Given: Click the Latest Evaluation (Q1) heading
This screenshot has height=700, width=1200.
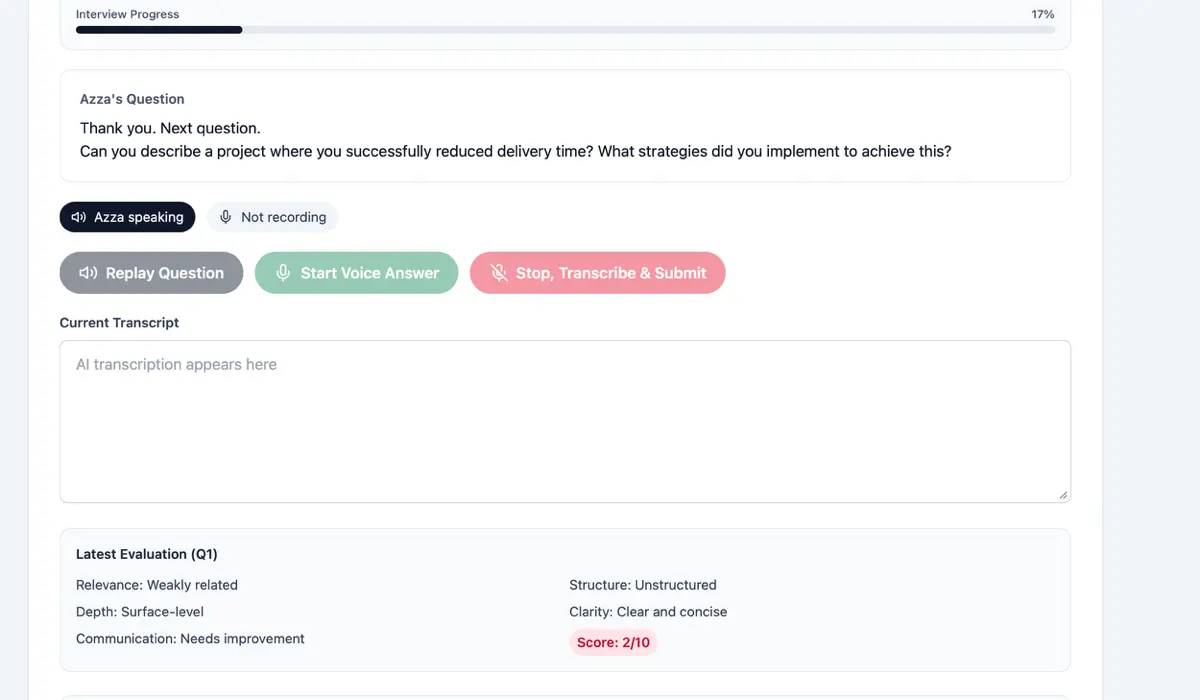Looking at the screenshot, I should [x=147, y=554].
